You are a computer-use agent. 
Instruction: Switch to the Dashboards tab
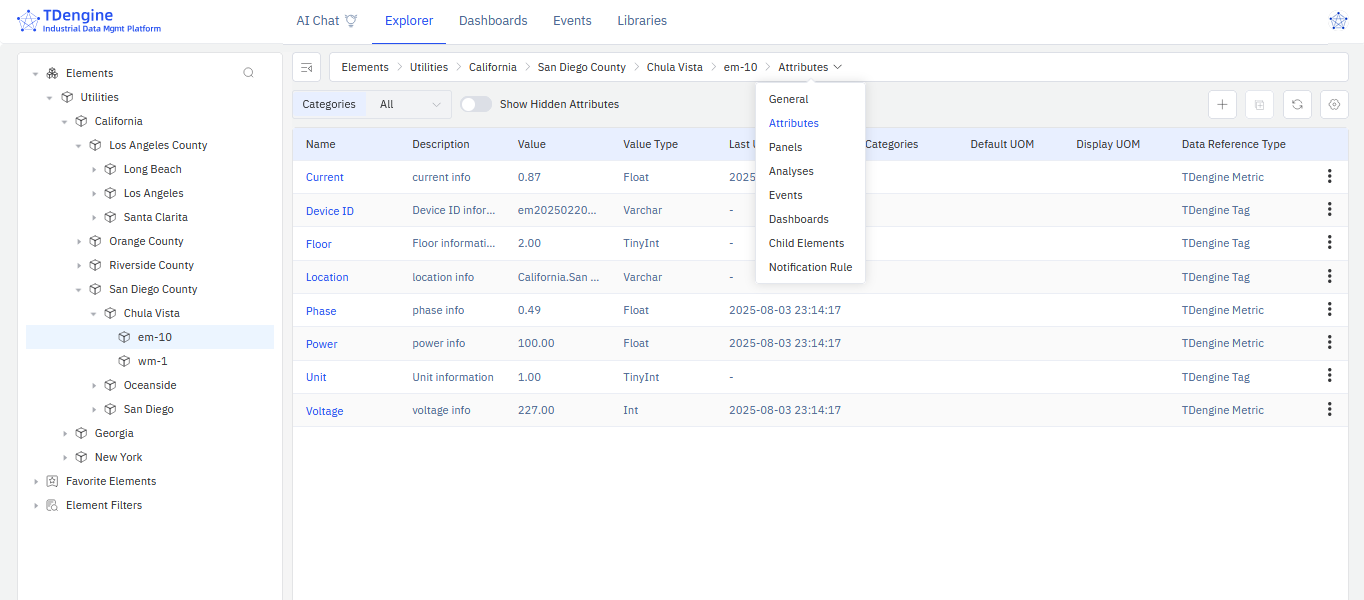pyautogui.click(x=493, y=20)
